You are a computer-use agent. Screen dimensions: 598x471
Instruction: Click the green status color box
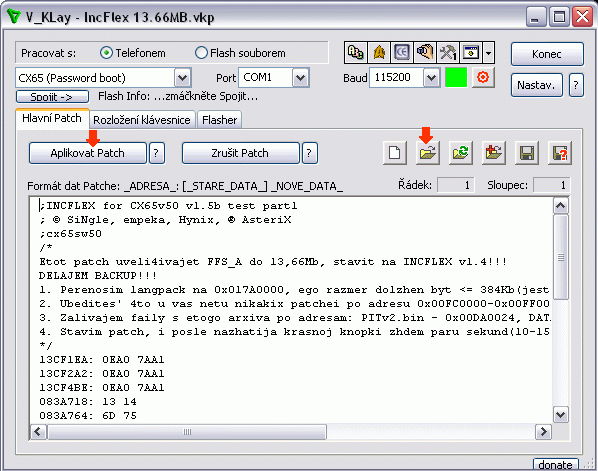pyautogui.click(x=456, y=77)
